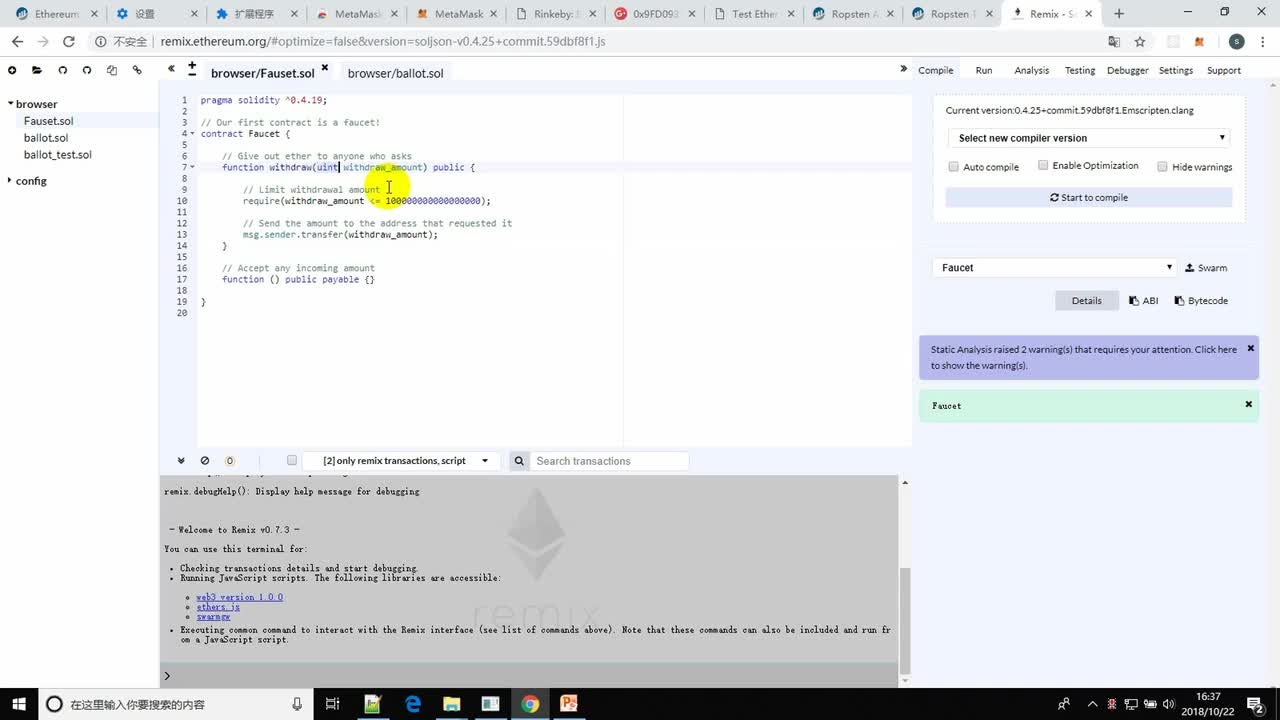The height and width of the screenshot is (720, 1280).
Task: Open the web3 version 1.0.0 link
Action: (239, 597)
